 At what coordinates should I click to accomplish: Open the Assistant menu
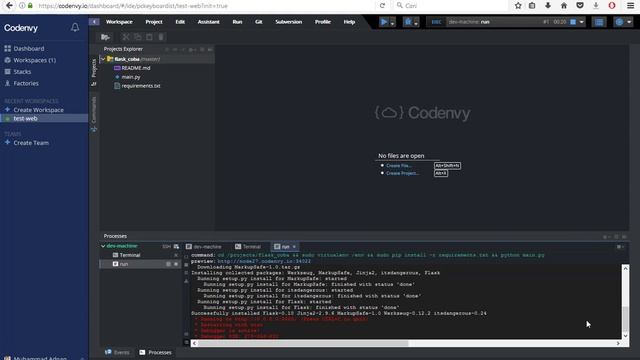(208, 22)
